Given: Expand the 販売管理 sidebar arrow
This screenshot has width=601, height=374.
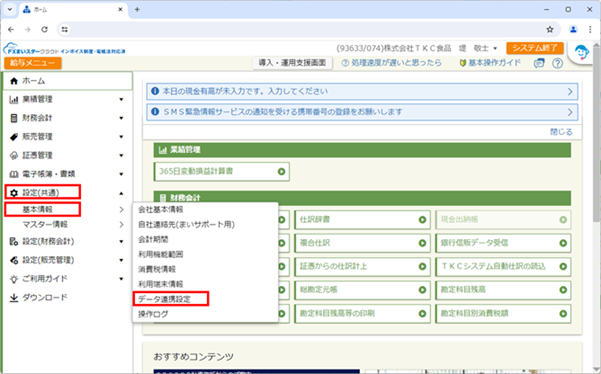Looking at the screenshot, I should coord(121,137).
